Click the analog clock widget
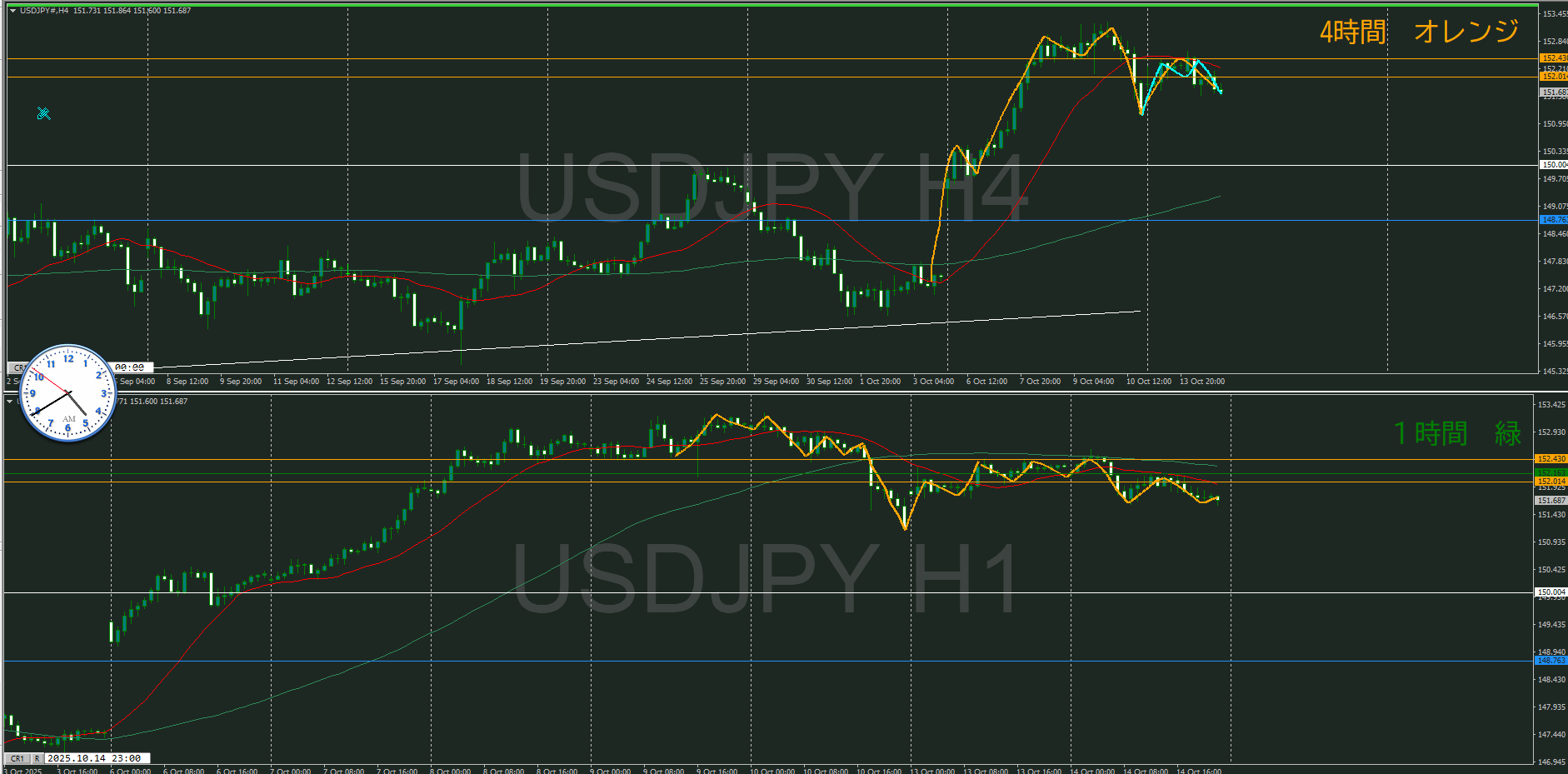The height and width of the screenshot is (774, 1568). (x=67, y=393)
